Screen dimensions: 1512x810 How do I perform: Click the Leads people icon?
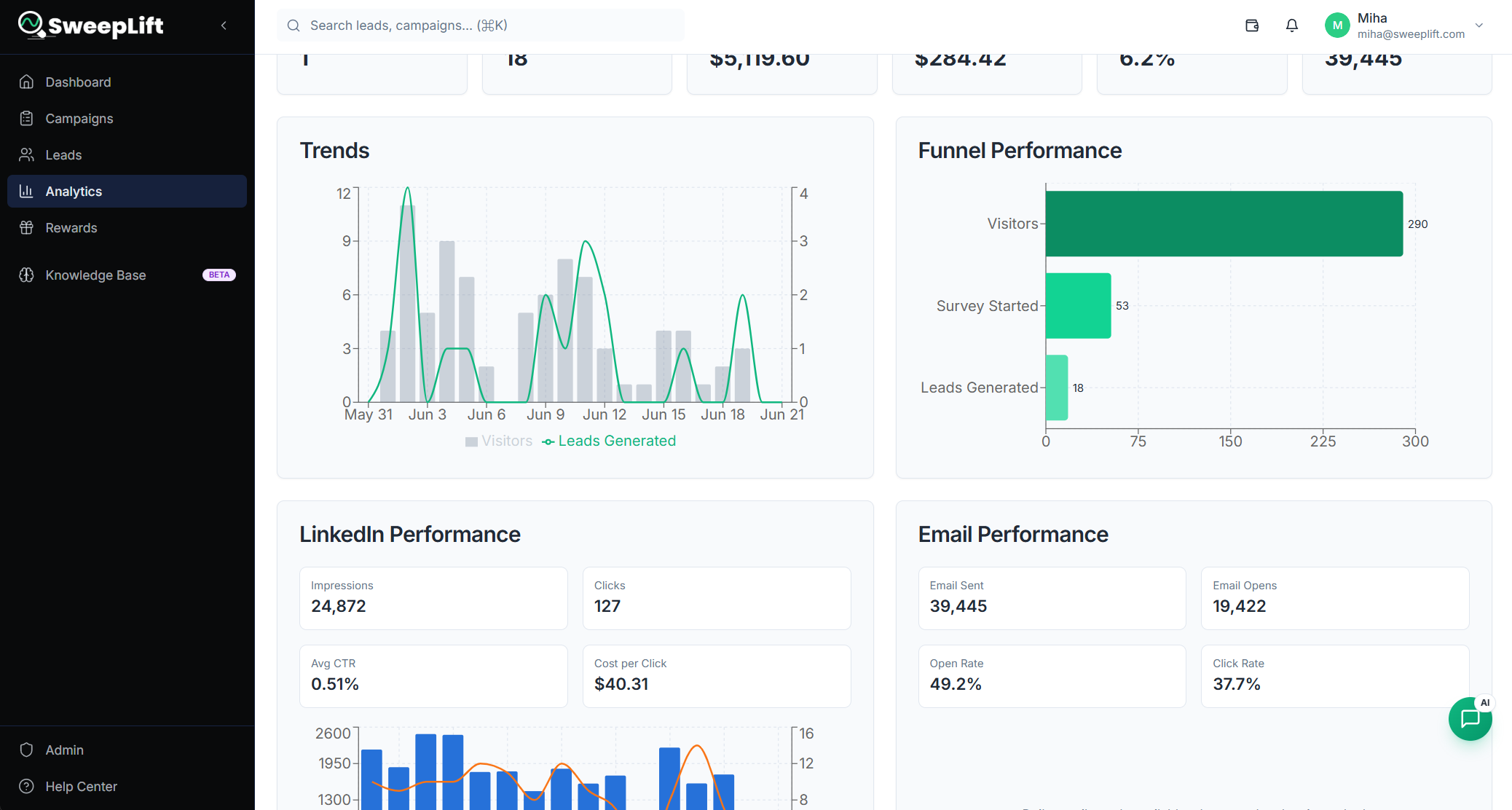click(x=27, y=155)
